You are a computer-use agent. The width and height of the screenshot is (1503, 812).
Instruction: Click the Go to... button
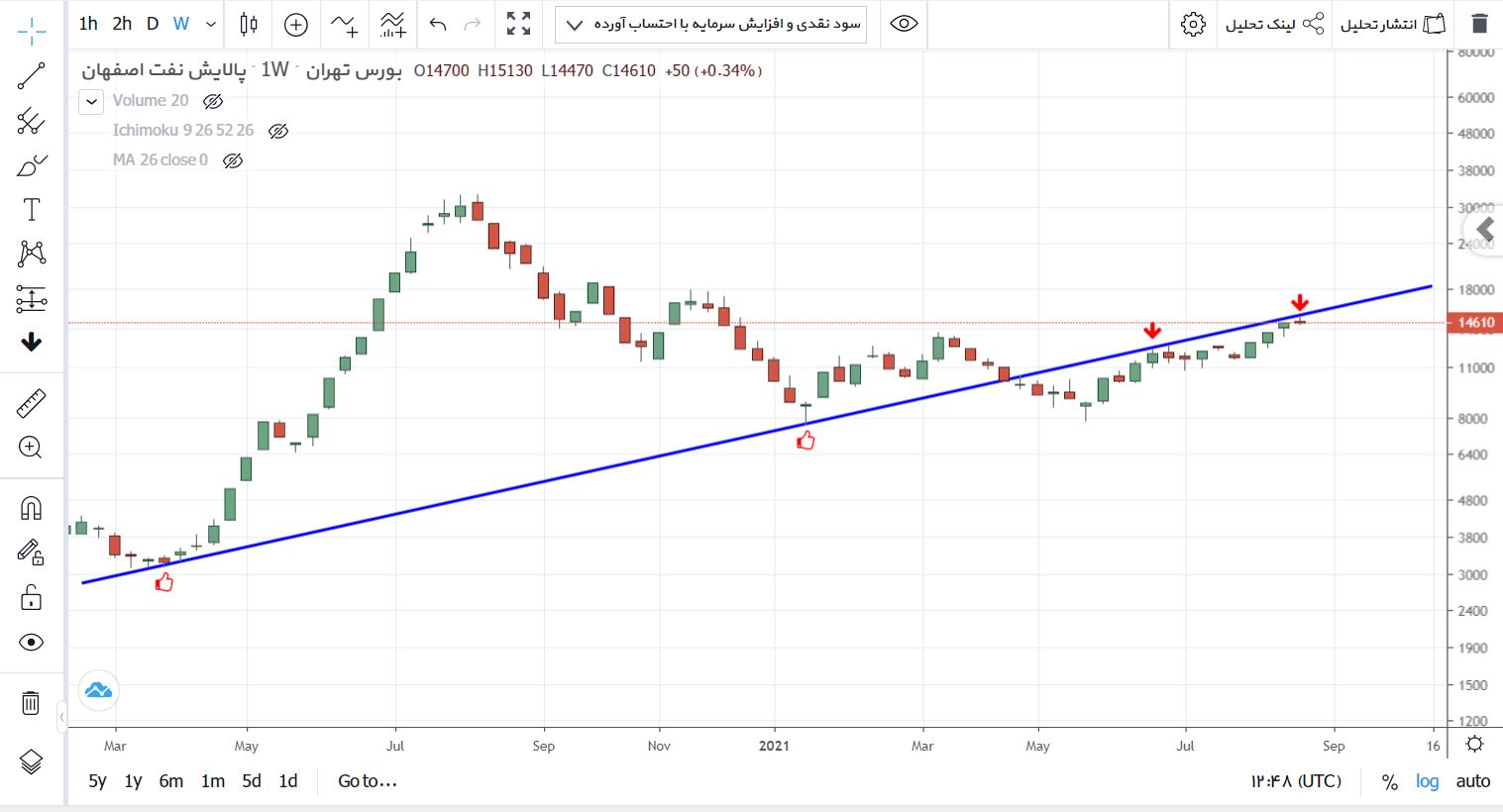point(368,781)
